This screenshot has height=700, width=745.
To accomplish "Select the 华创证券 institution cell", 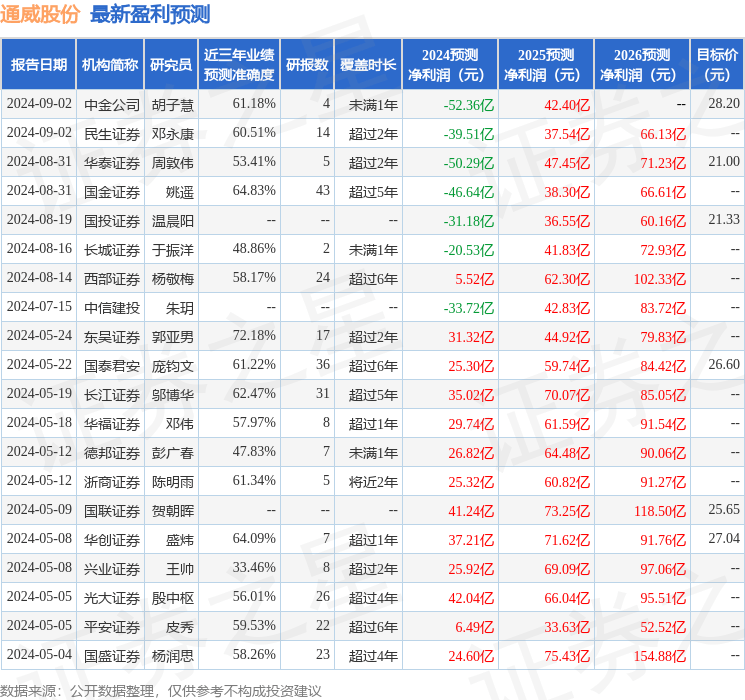I will click(112, 539).
